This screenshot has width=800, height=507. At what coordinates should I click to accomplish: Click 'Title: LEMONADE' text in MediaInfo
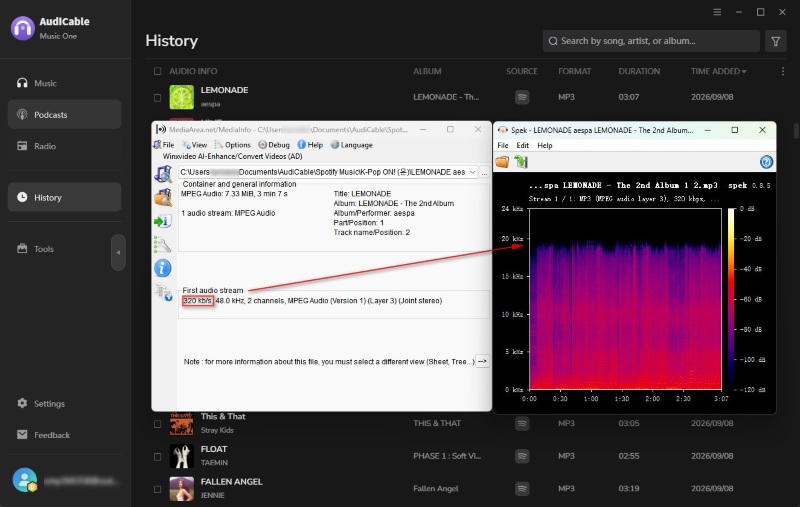[362, 194]
